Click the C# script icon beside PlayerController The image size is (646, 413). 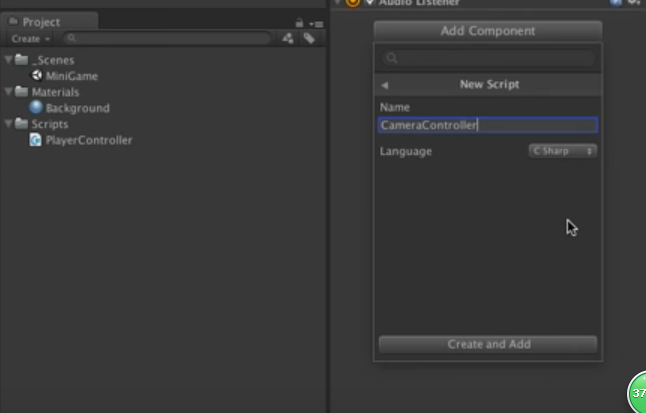tap(35, 140)
